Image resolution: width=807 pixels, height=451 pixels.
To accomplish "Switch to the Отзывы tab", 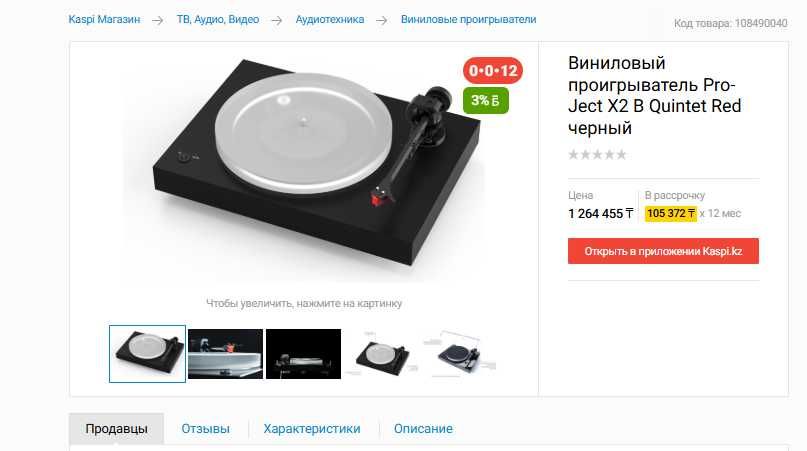I will (x=205, y=428).
